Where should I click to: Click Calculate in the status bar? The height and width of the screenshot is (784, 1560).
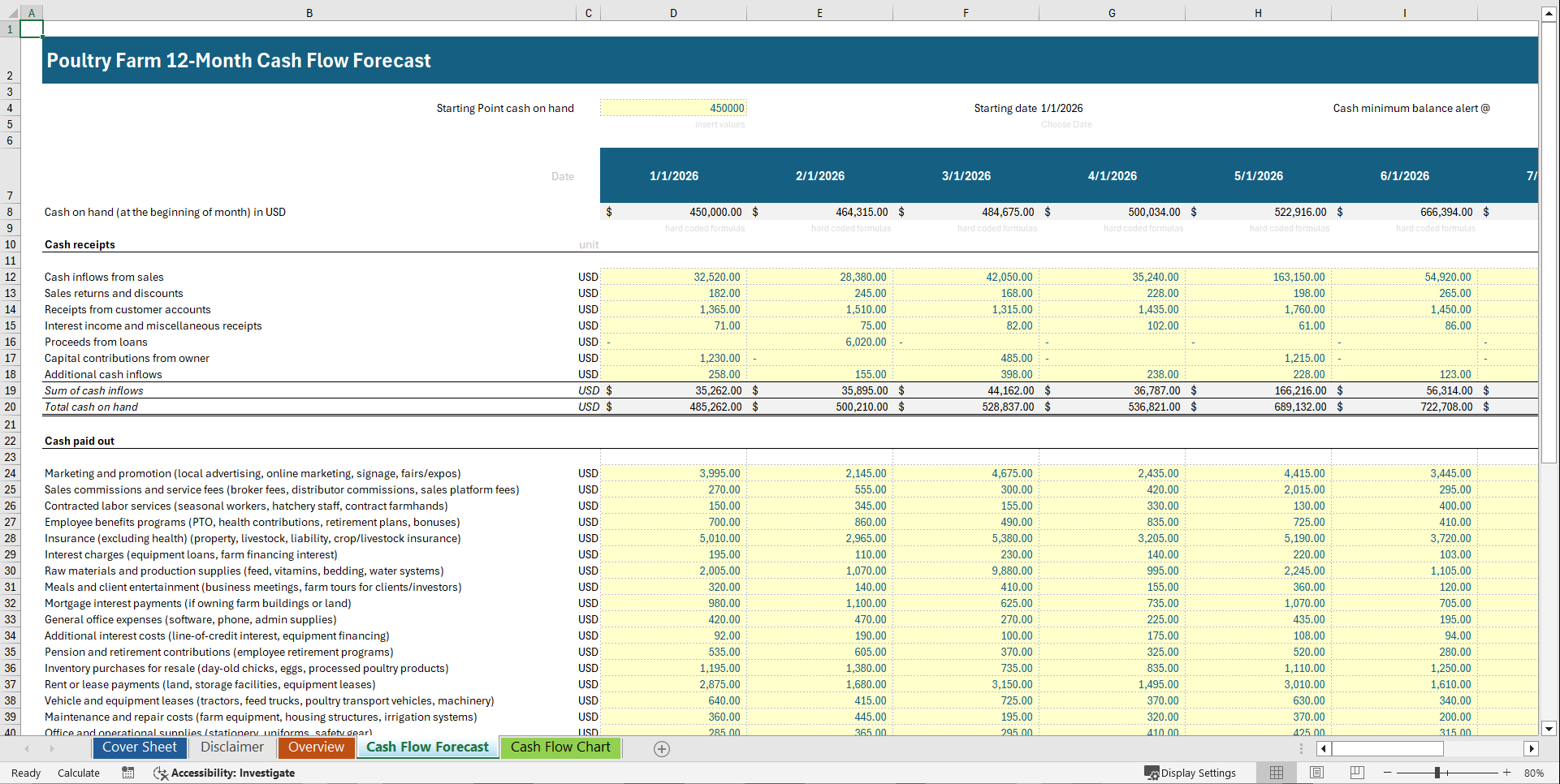pyautogui.click(x=78, y=773)
